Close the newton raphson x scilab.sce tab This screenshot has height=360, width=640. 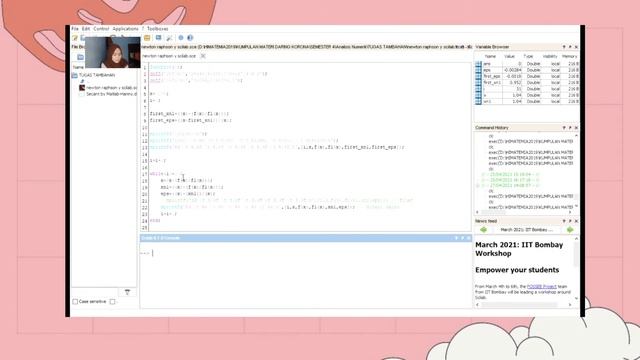click(203, 56)
